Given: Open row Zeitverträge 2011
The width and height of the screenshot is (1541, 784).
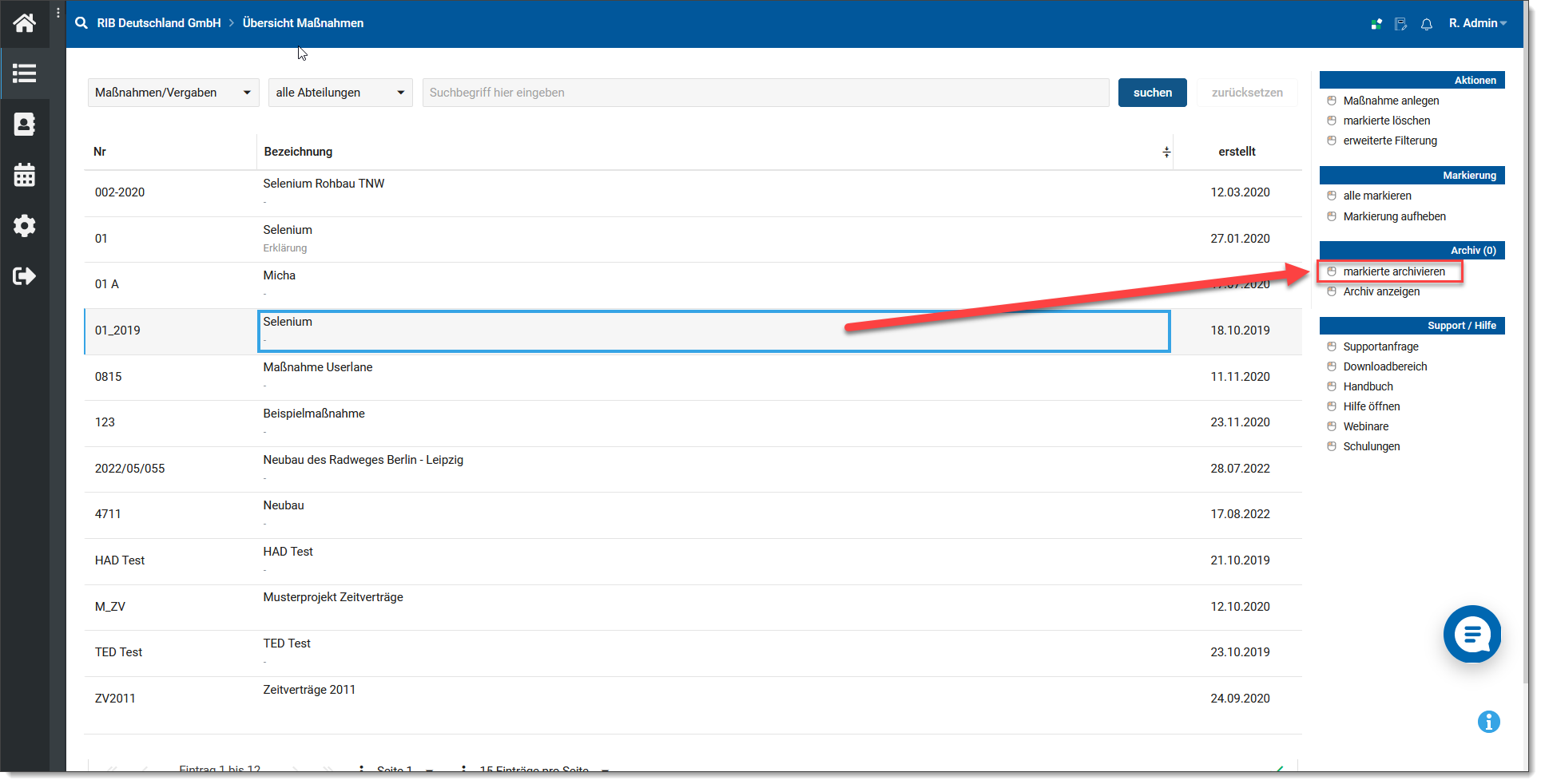Looking at the screenshot, I should pos(309,690).
